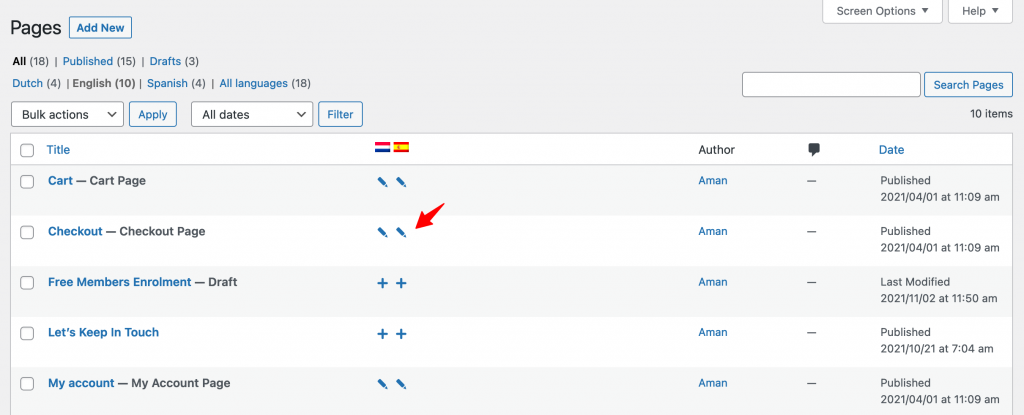Filter pages by English language
Screen dimensions: 1024x415
coord(92,84)
